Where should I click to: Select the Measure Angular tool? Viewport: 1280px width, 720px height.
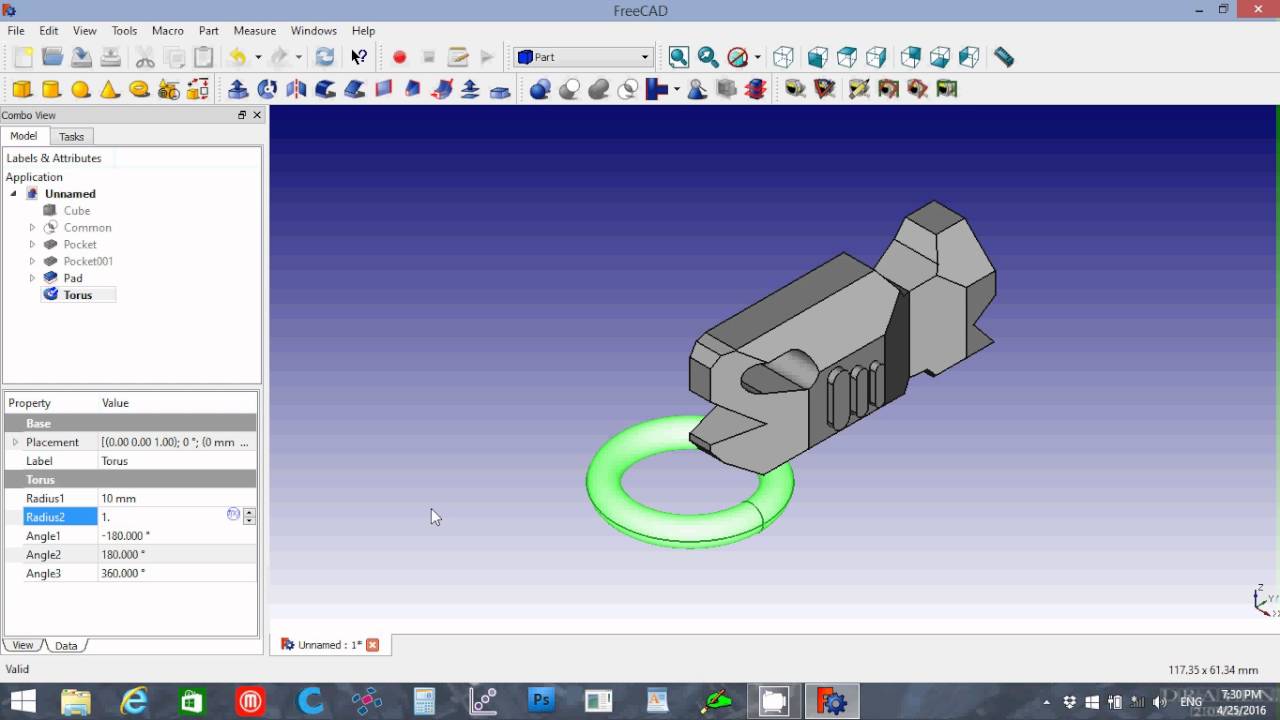click(x=824, y=89)
